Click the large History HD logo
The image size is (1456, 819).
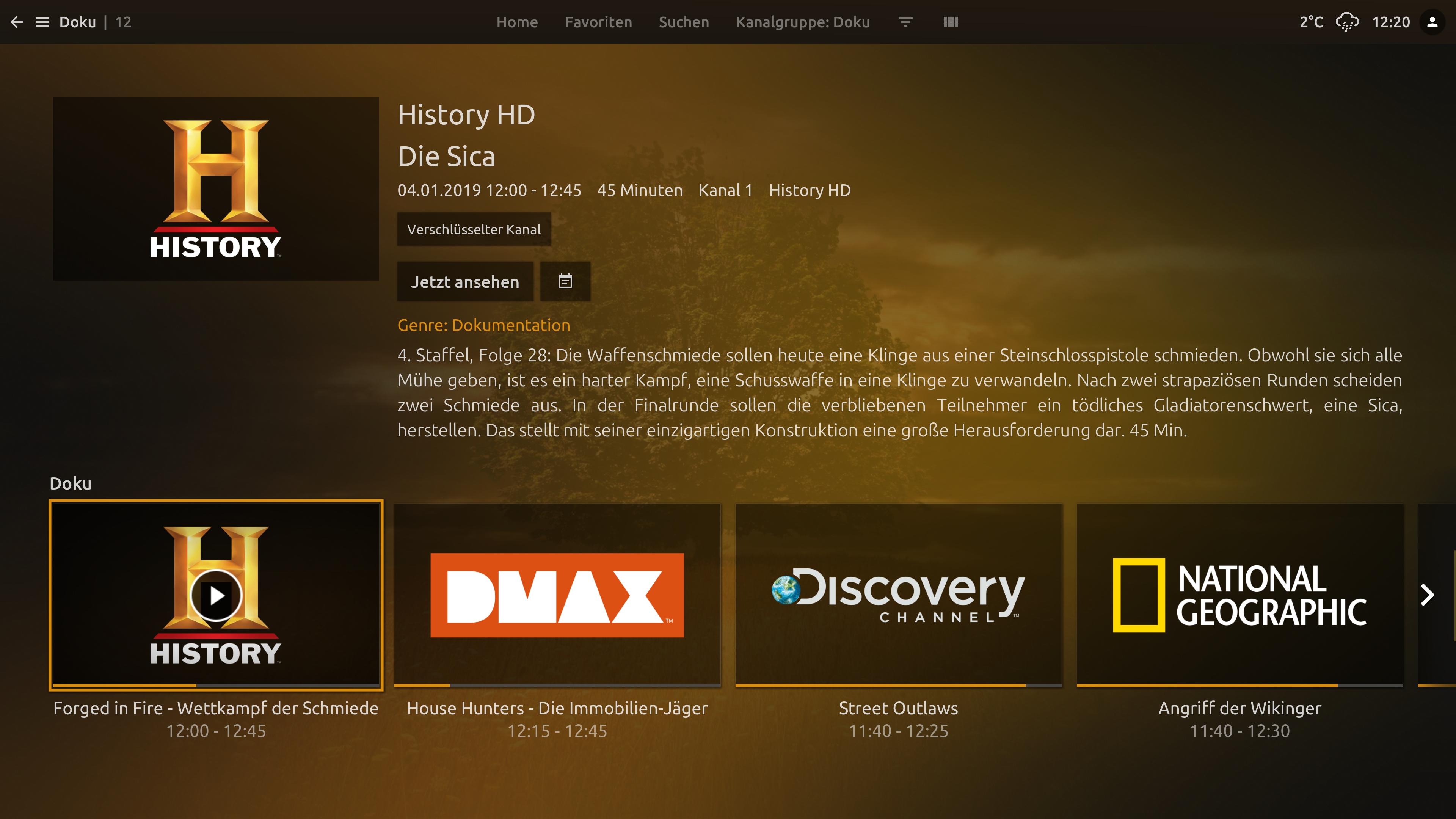click(216, 189)
